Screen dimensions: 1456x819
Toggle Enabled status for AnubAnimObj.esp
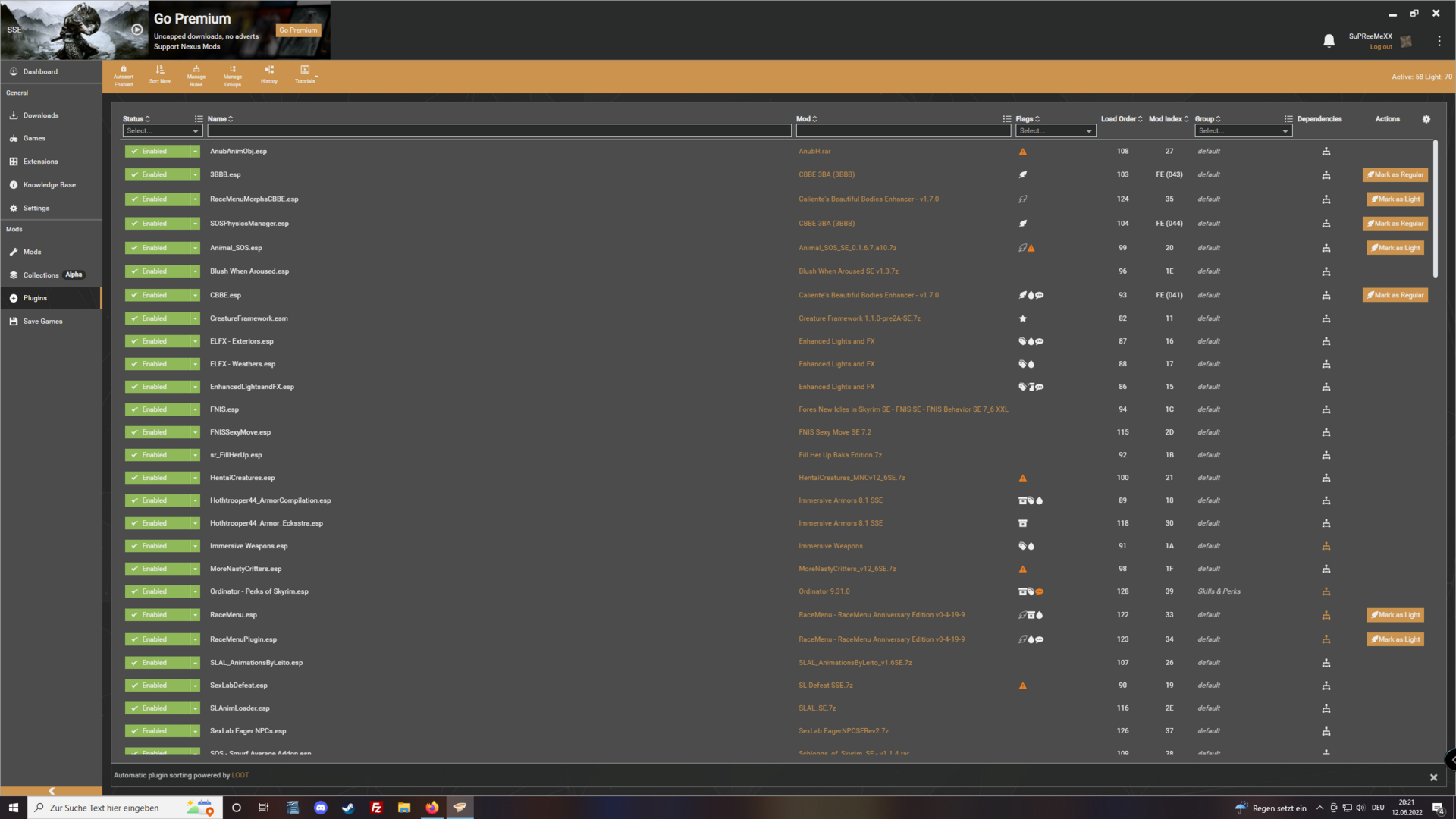[x=156, y=152]
